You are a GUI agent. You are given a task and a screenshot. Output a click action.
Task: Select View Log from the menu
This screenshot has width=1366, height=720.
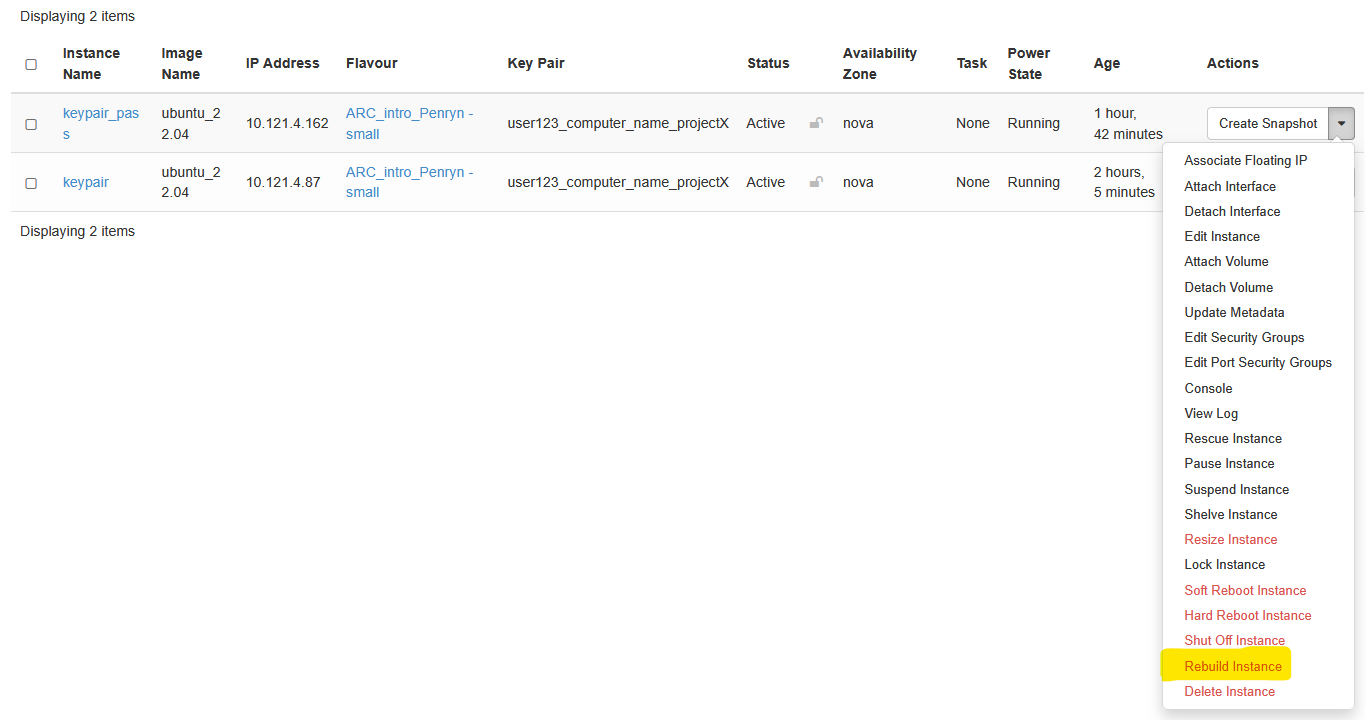tap(1211, 413)
